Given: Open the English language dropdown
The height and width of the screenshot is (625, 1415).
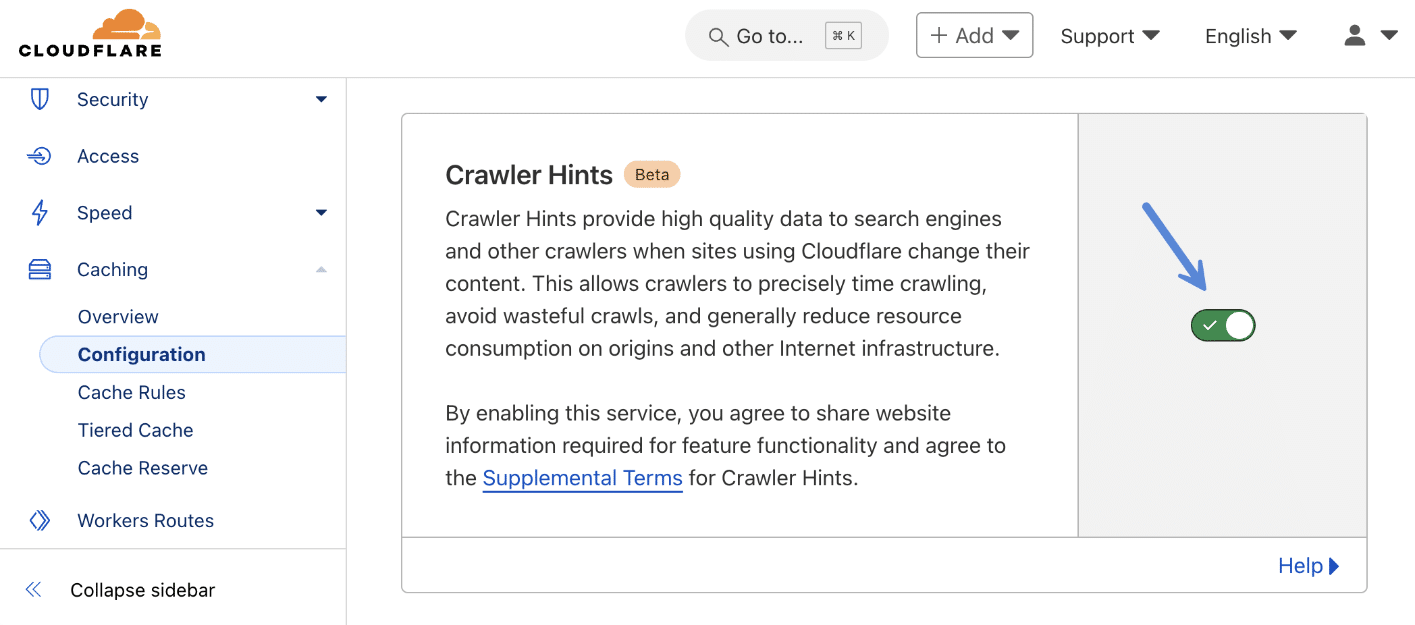Looking at the screenshot, I should 1249,35.
